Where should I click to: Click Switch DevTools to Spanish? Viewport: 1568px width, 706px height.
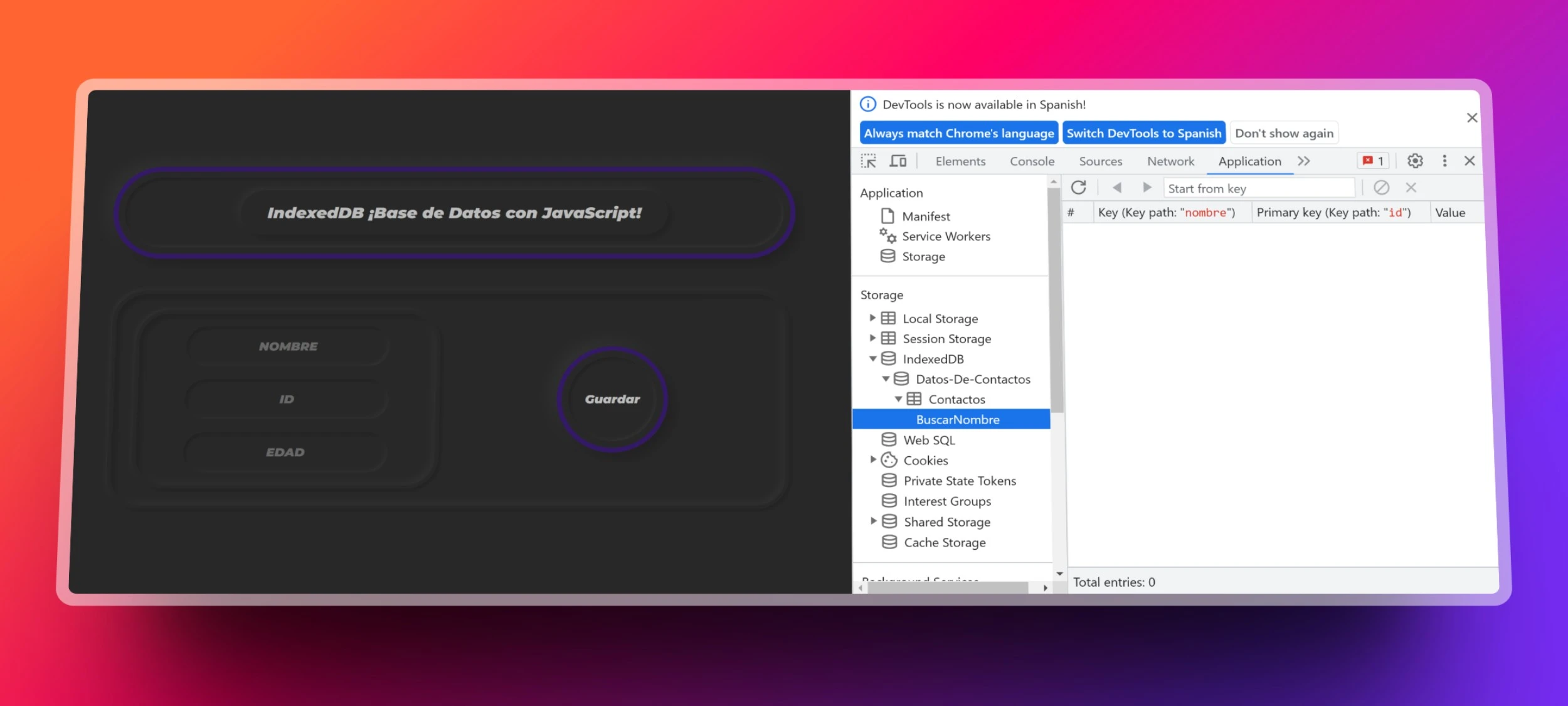(1143, 133)
